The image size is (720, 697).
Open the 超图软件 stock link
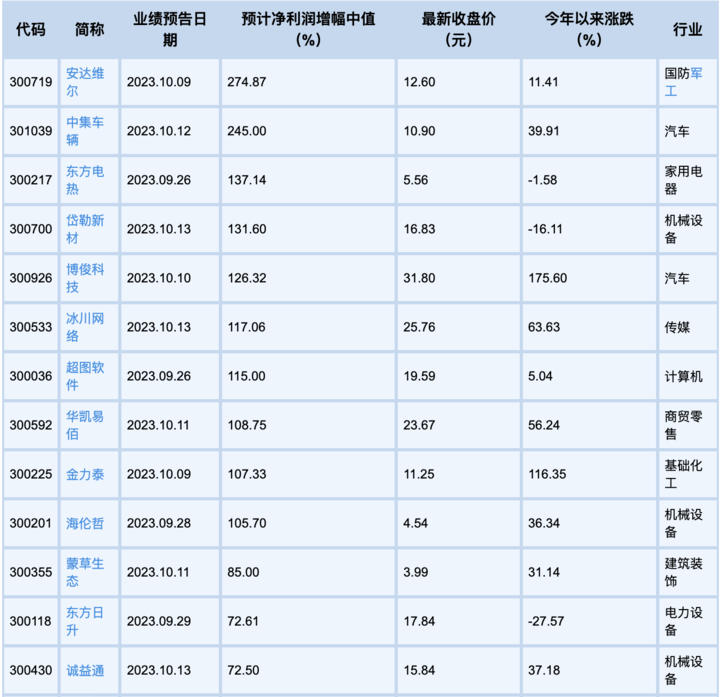(85, 376)
